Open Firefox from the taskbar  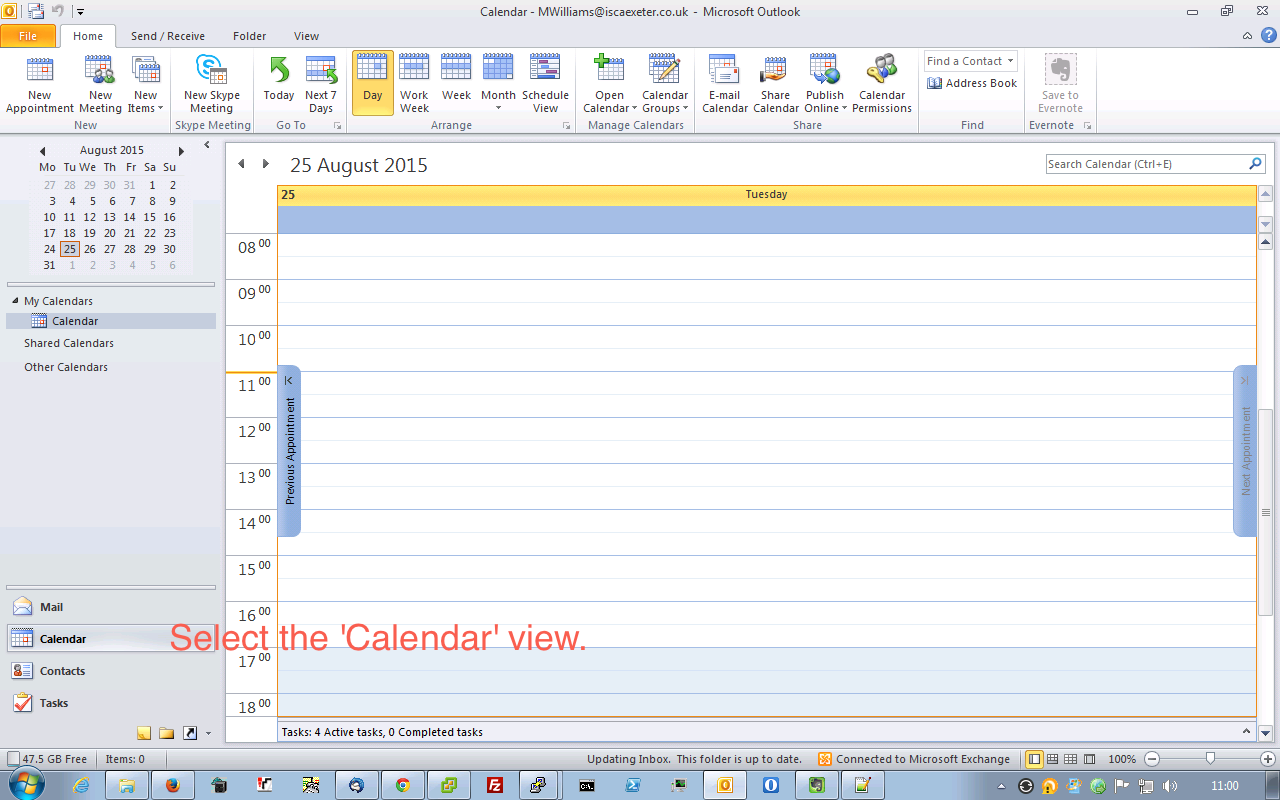pos(172,785)
